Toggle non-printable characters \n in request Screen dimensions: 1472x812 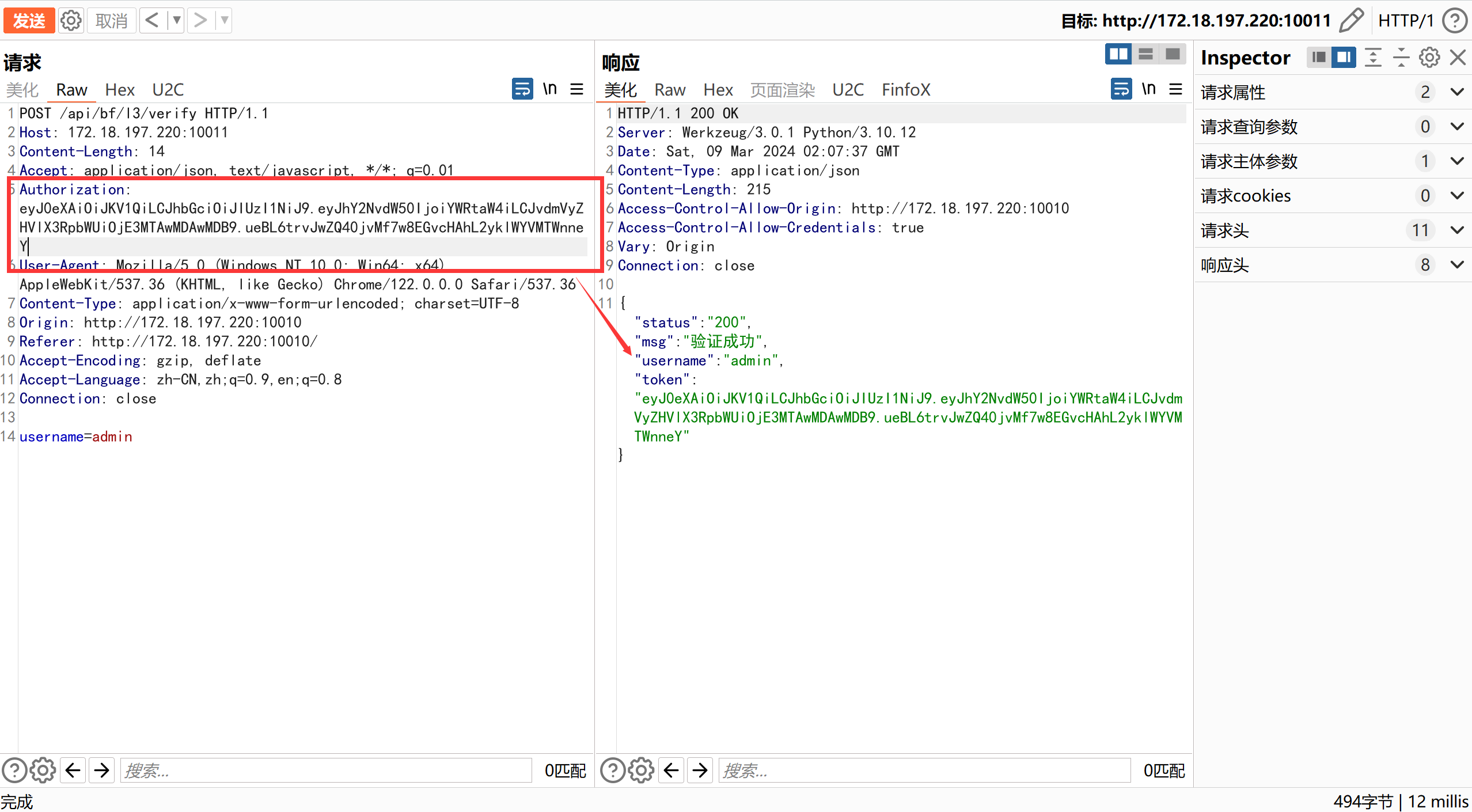(x=549, y=89)
